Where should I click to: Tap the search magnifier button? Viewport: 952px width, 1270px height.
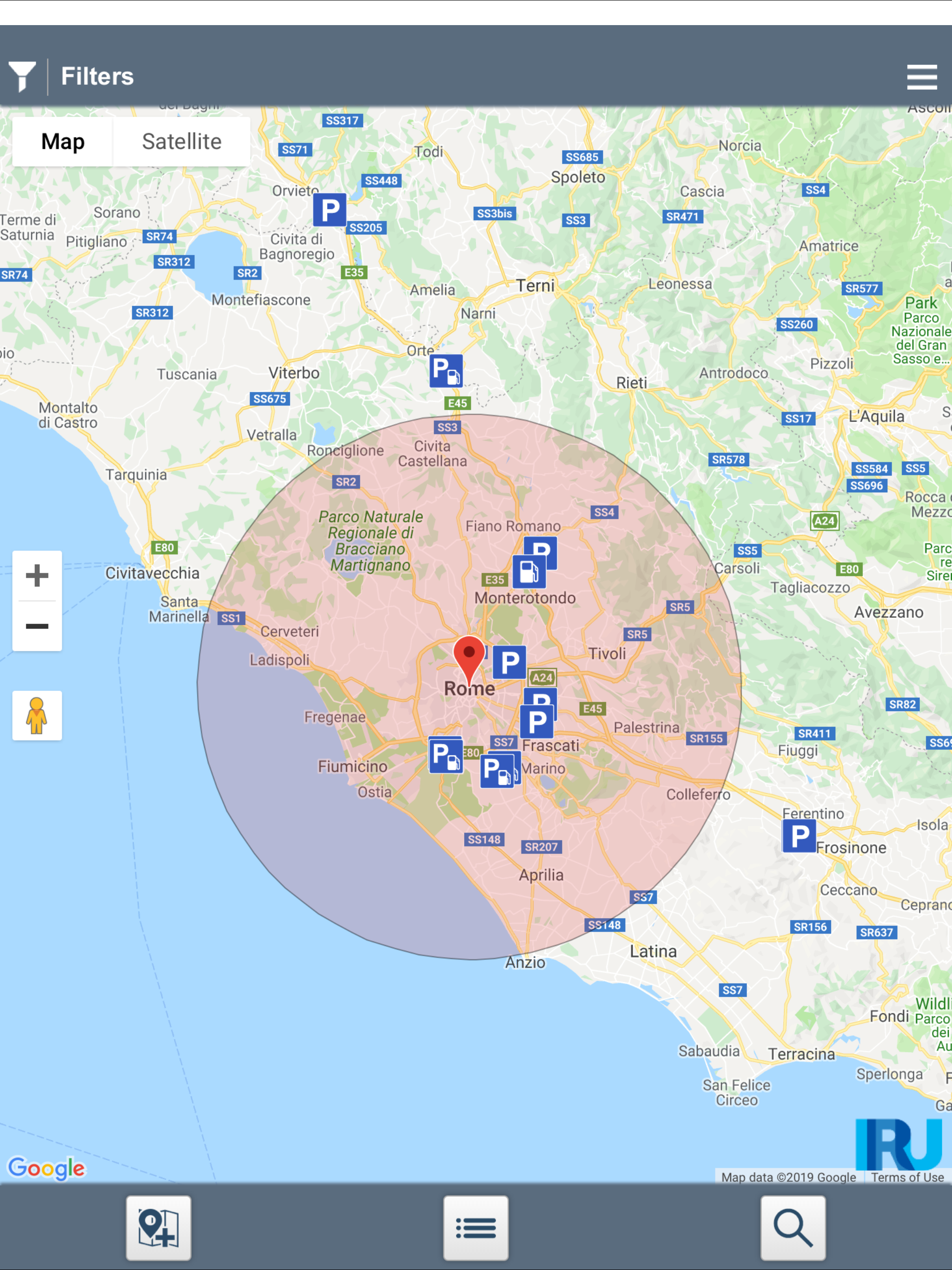[793, 1228]
